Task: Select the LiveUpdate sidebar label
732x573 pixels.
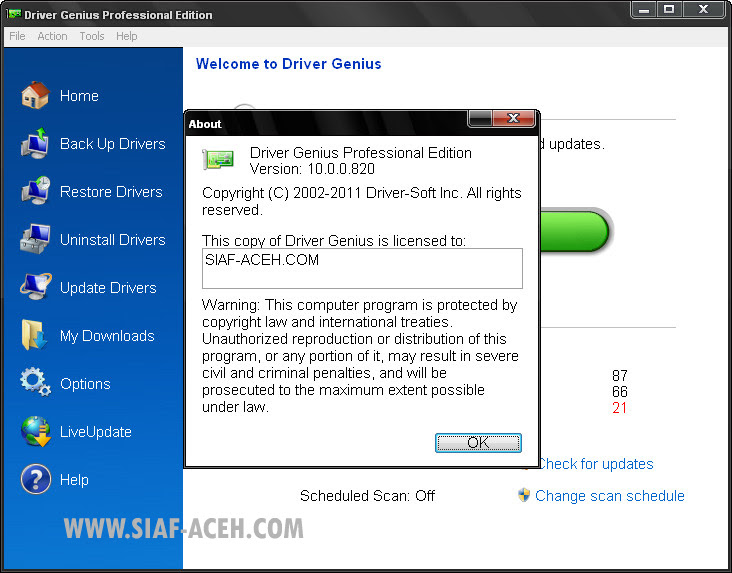Action: pyautogui.click(x=95, y=432)
